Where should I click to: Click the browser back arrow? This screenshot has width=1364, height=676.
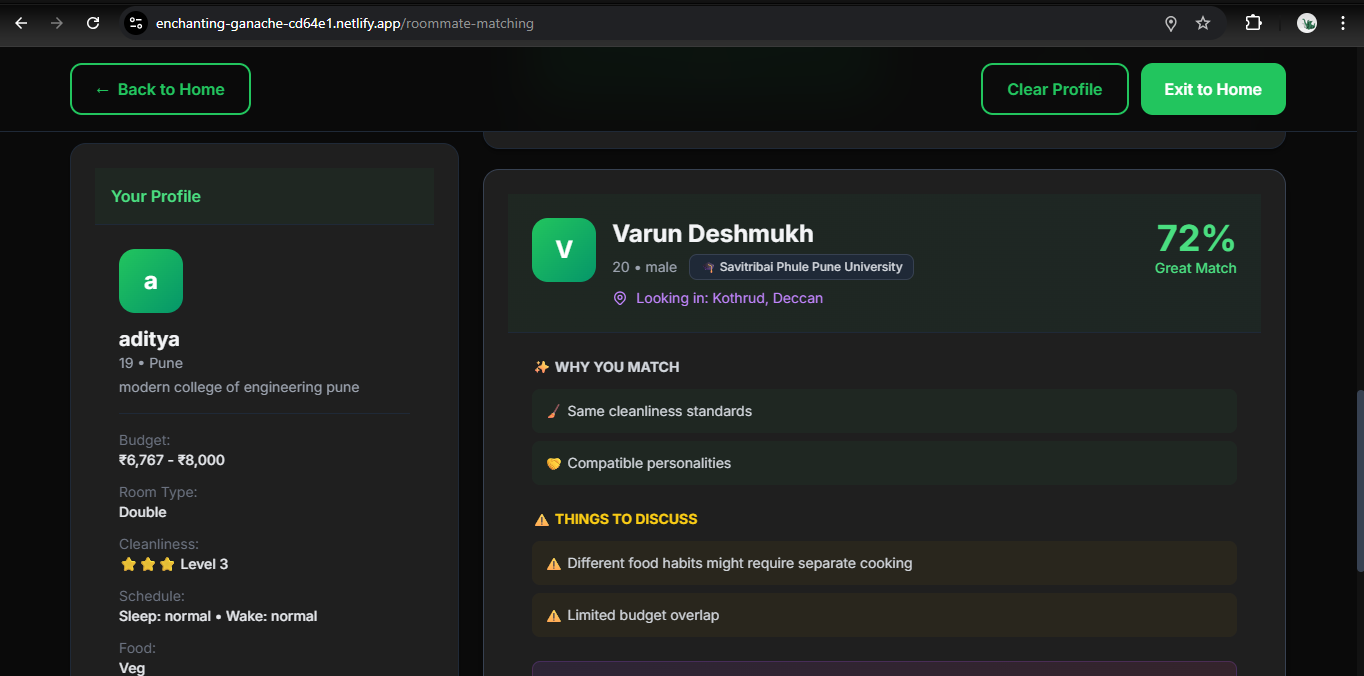click(21, 23)
